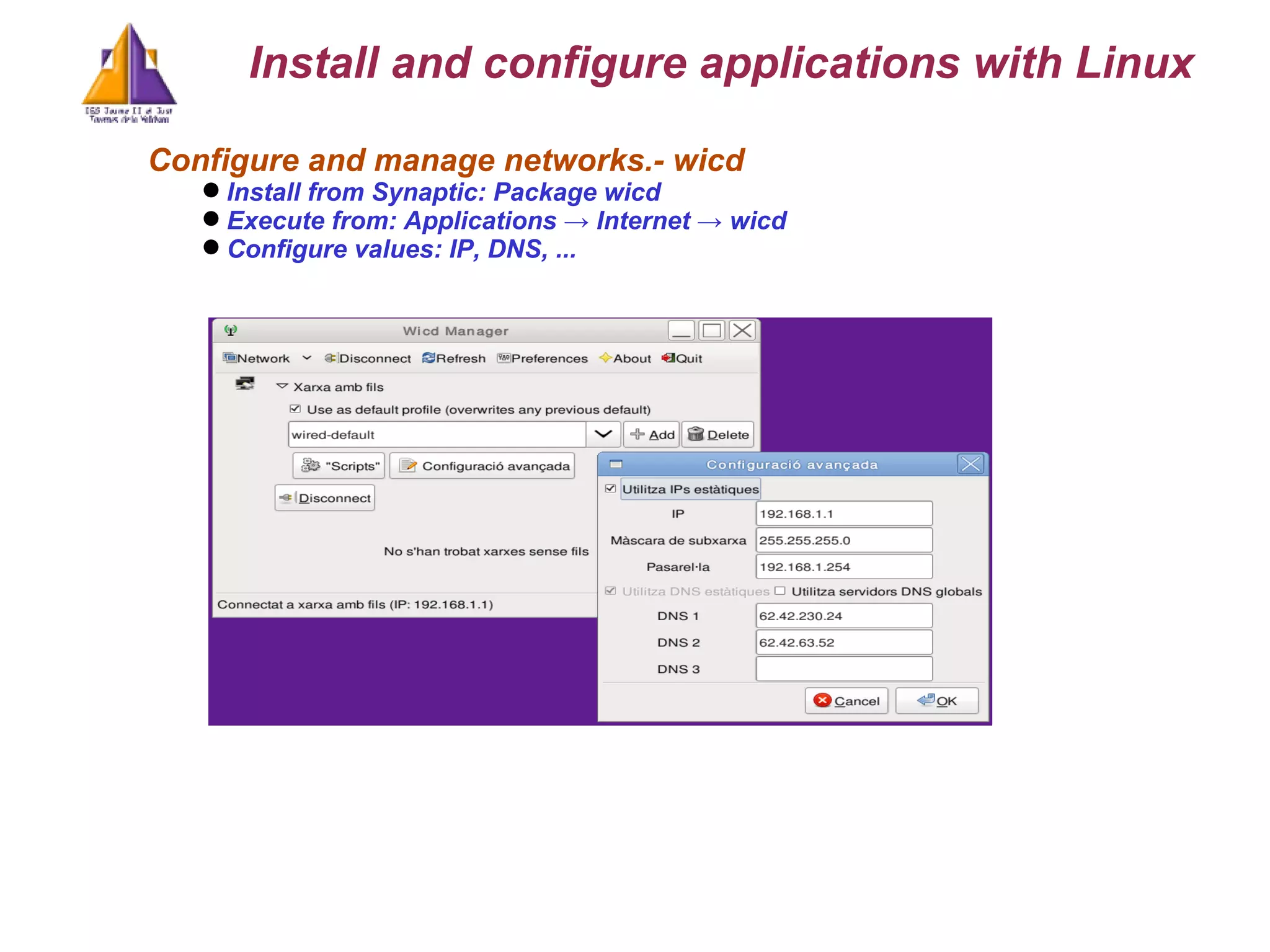Viewport: 1270px width, 952px height.
Task: Click the Disconnect icon in the toolbar
Action: click(x=331, y=358)
